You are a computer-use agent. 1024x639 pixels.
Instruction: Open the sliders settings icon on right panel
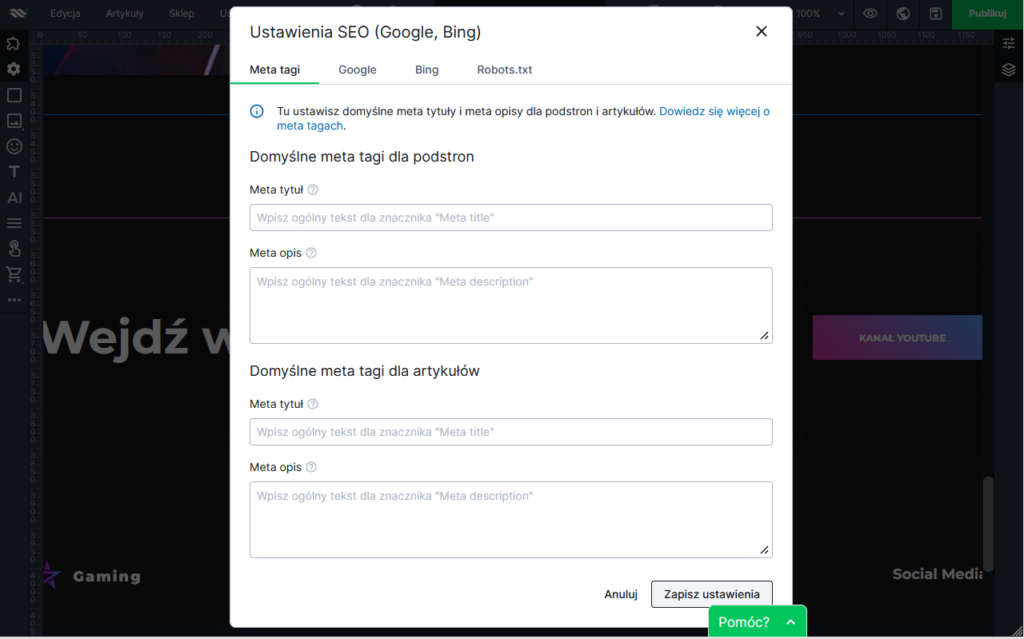pyautogui.click(x=1009, y=44)
